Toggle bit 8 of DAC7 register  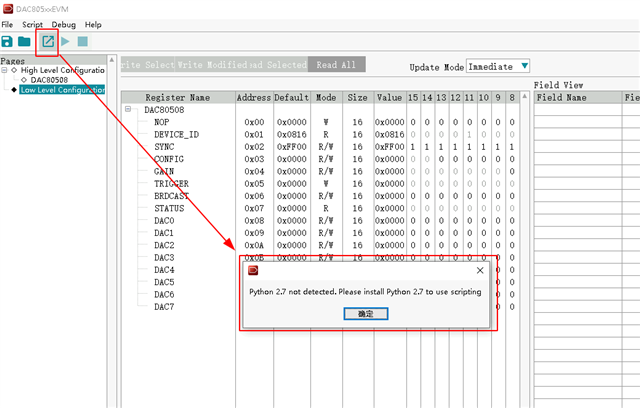512,306
